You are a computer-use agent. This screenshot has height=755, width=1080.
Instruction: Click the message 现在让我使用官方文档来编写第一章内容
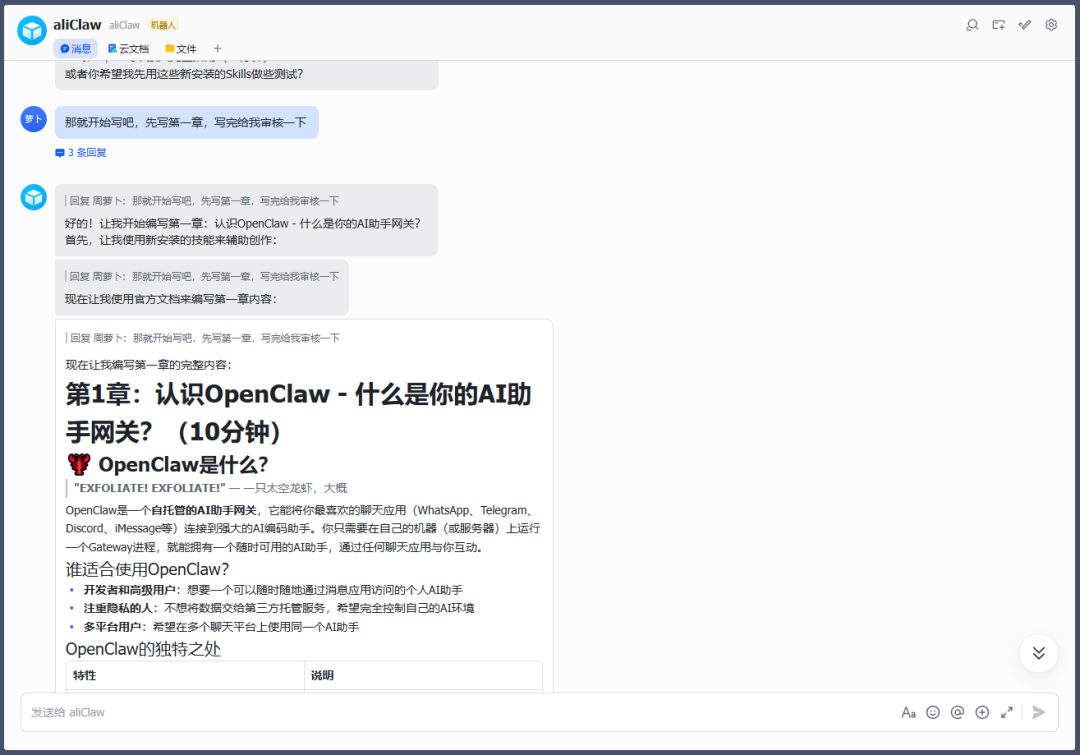(x=171, y=299)
